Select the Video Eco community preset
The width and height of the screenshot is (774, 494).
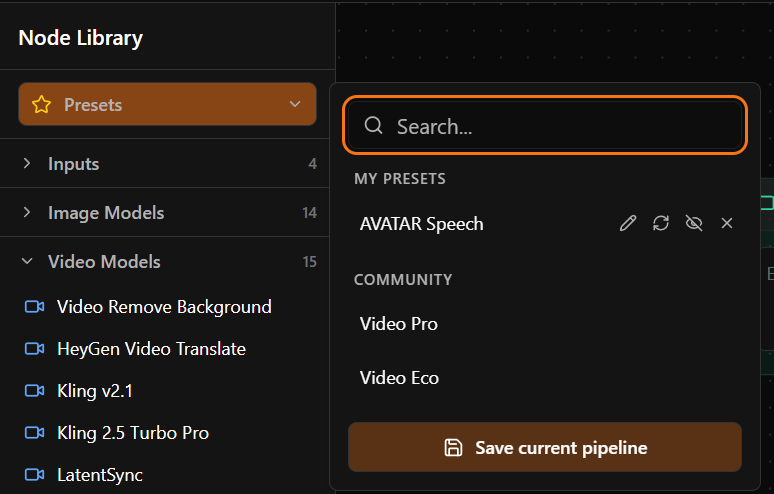tap(399, 378)
